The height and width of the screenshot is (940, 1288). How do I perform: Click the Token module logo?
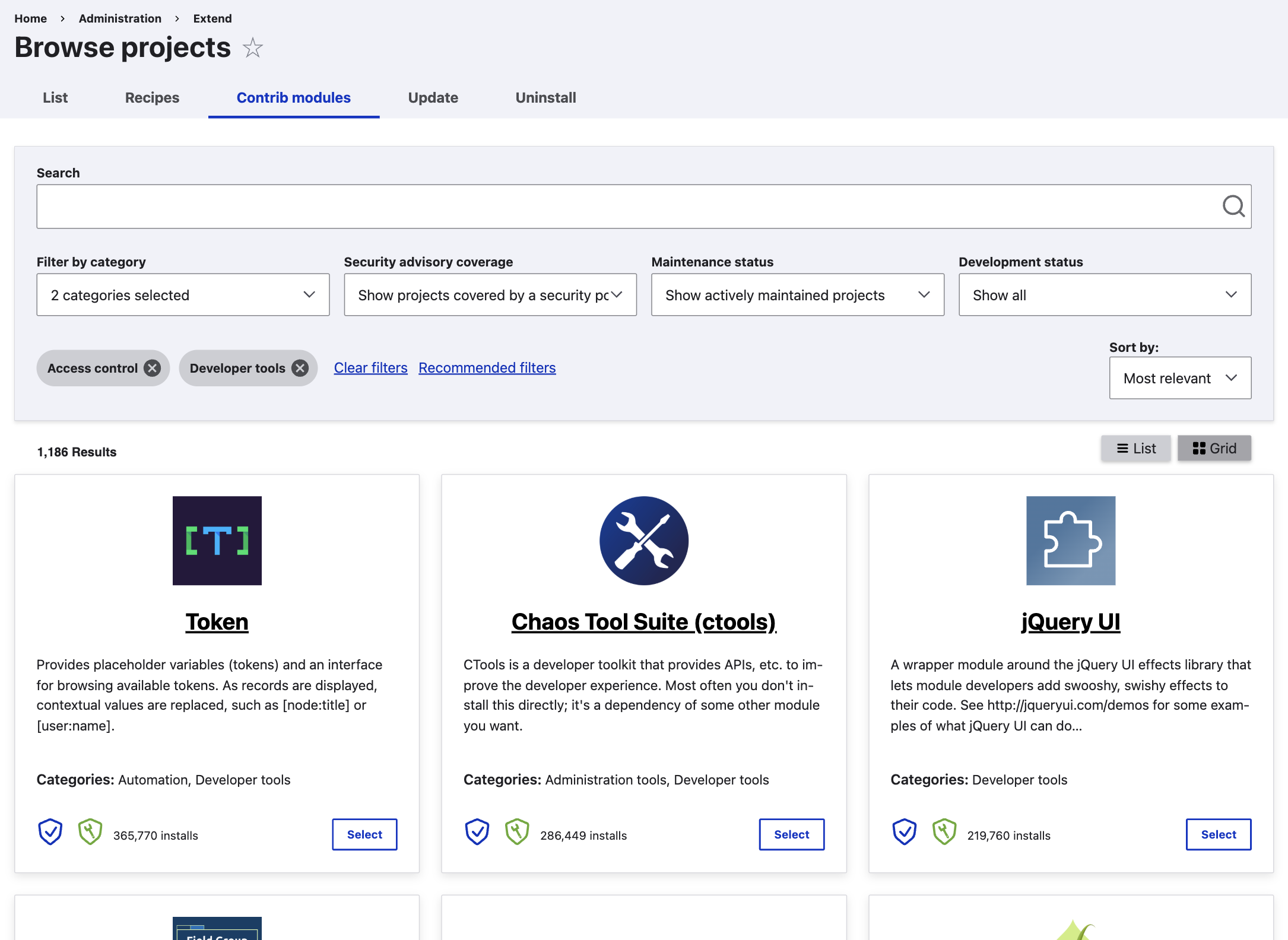click(x=217, y=541)
